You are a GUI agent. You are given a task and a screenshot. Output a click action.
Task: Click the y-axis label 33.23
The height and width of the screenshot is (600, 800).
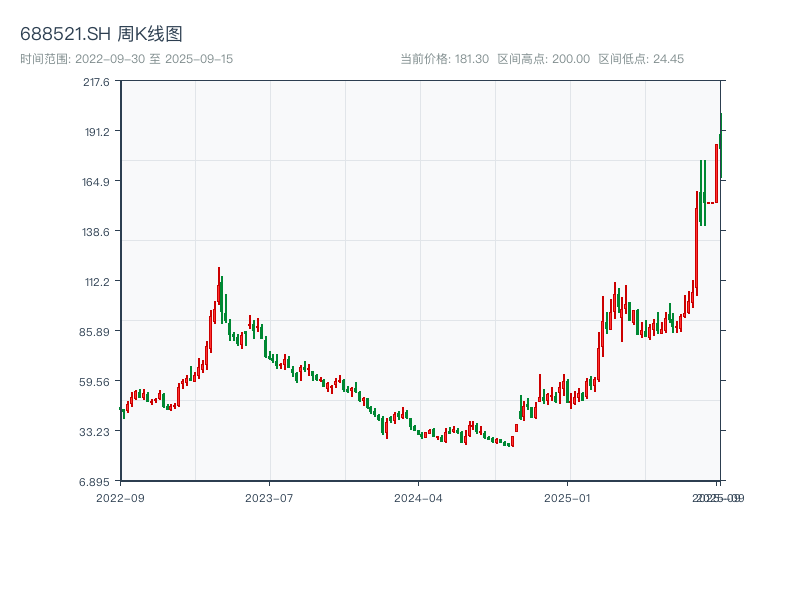(94, 432)
